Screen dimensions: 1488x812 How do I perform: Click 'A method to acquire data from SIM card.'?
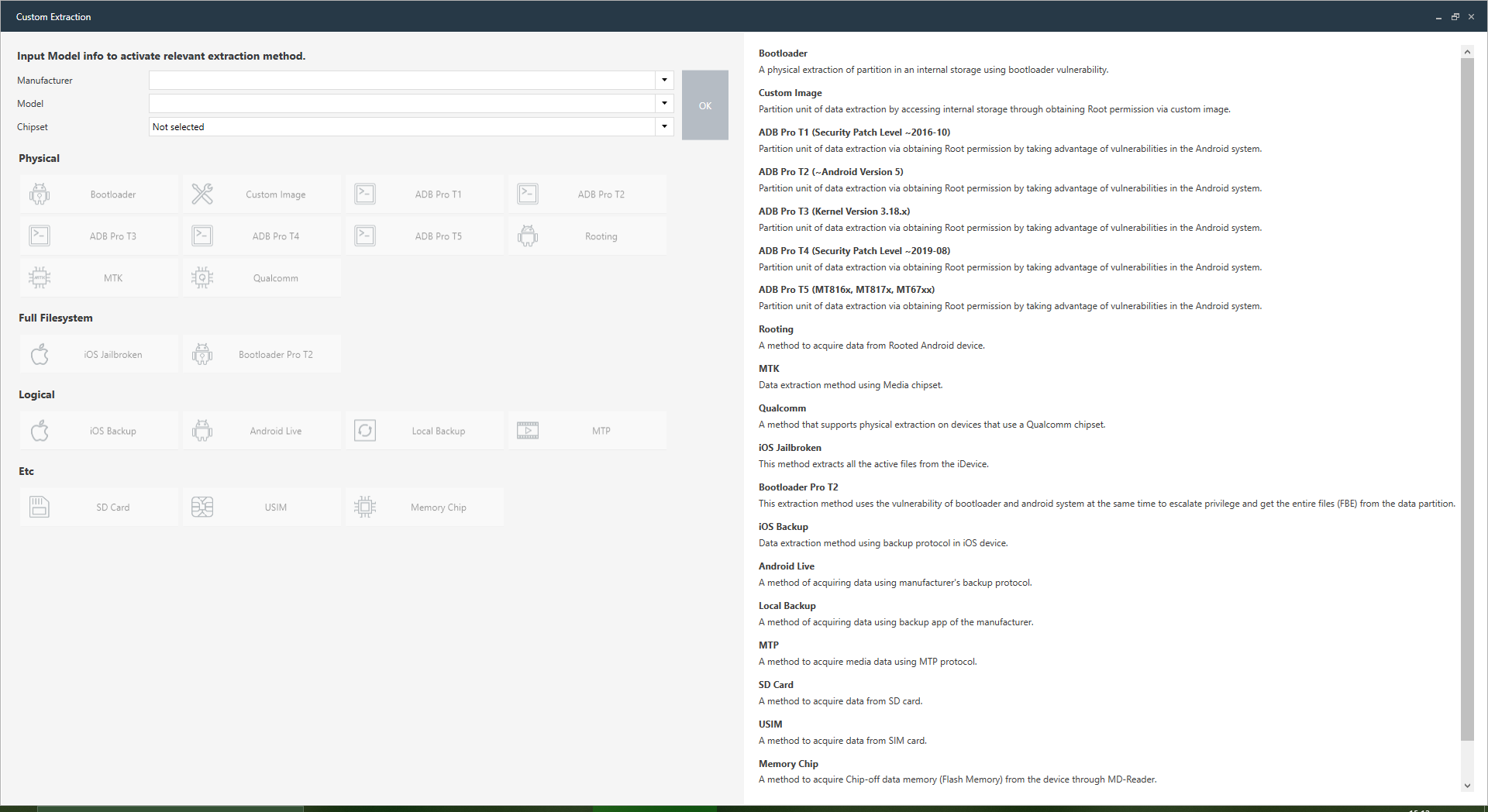pyautogui.click(x=842, y=740)
